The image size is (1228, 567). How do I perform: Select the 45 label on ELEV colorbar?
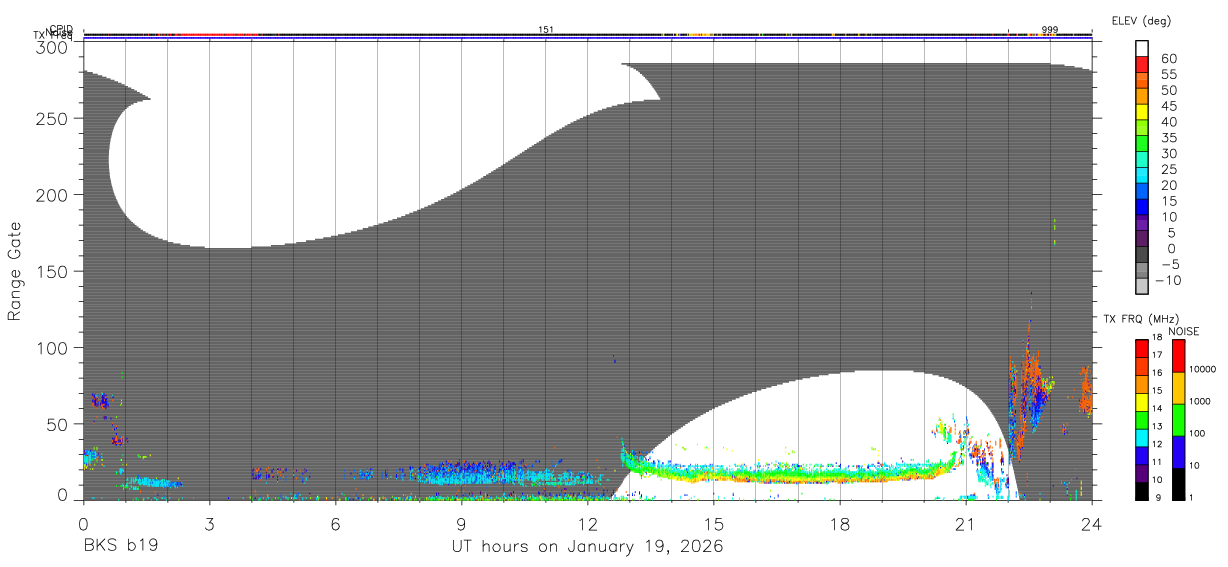(1168, 105)
